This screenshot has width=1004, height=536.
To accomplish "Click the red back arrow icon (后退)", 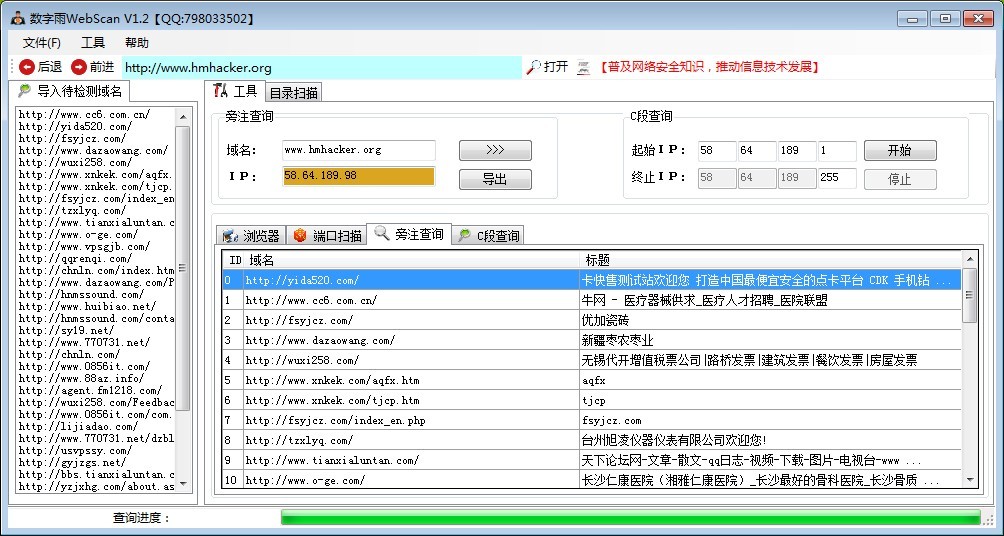I will coord(27,67).
